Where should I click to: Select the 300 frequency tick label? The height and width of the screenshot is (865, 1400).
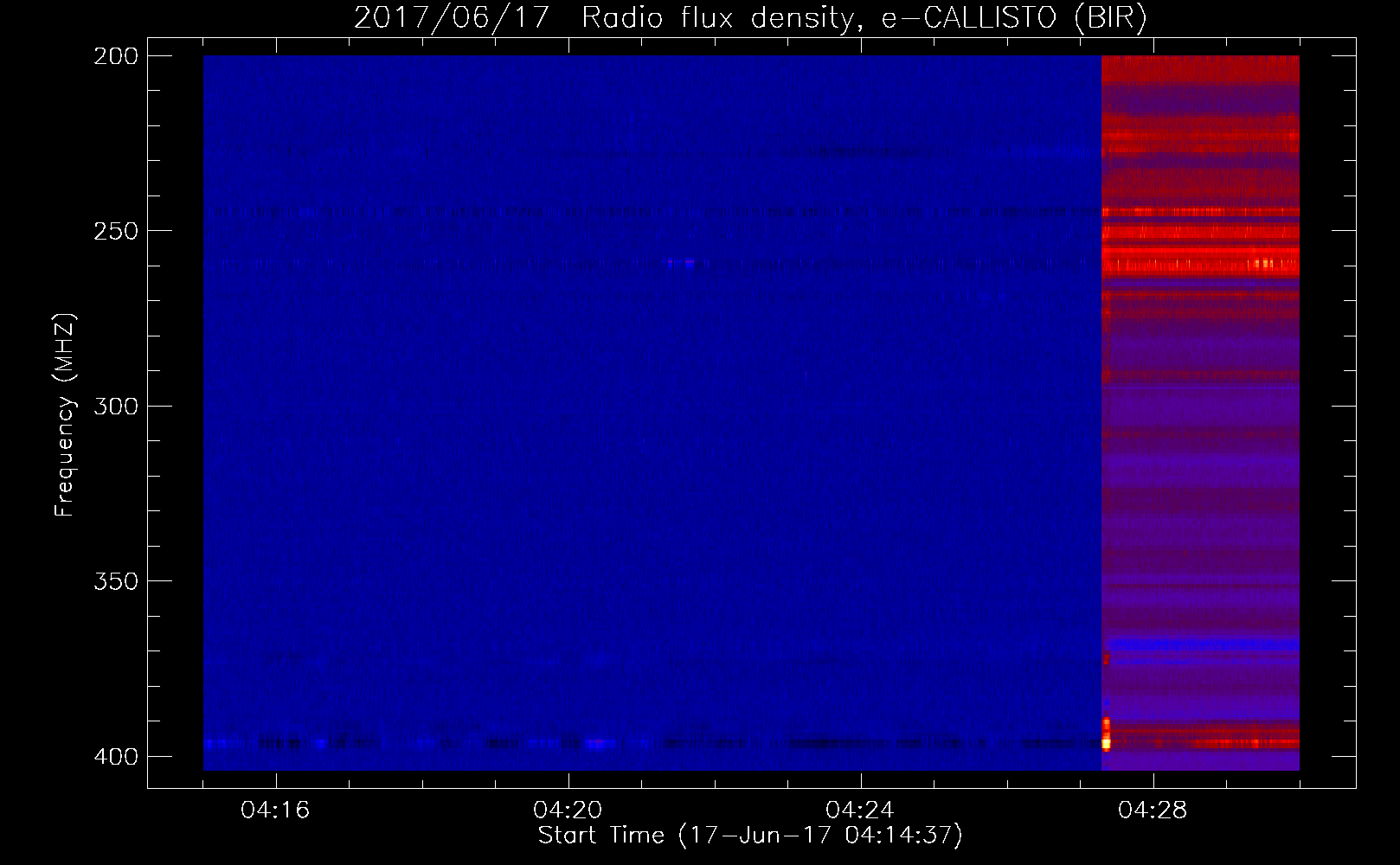coord(116,406)
